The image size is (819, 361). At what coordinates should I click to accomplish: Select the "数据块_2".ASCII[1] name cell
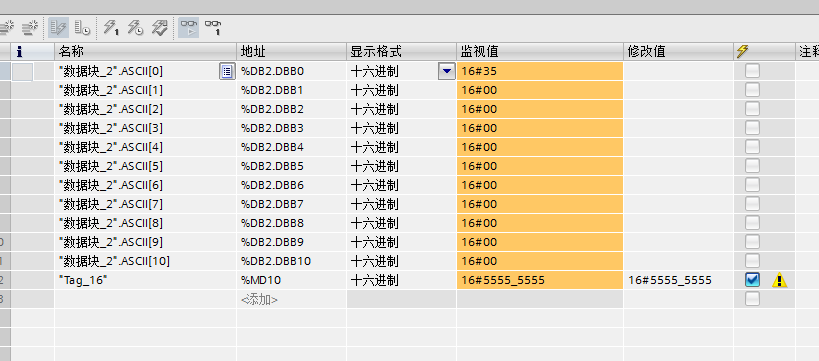tap(145, 90)
